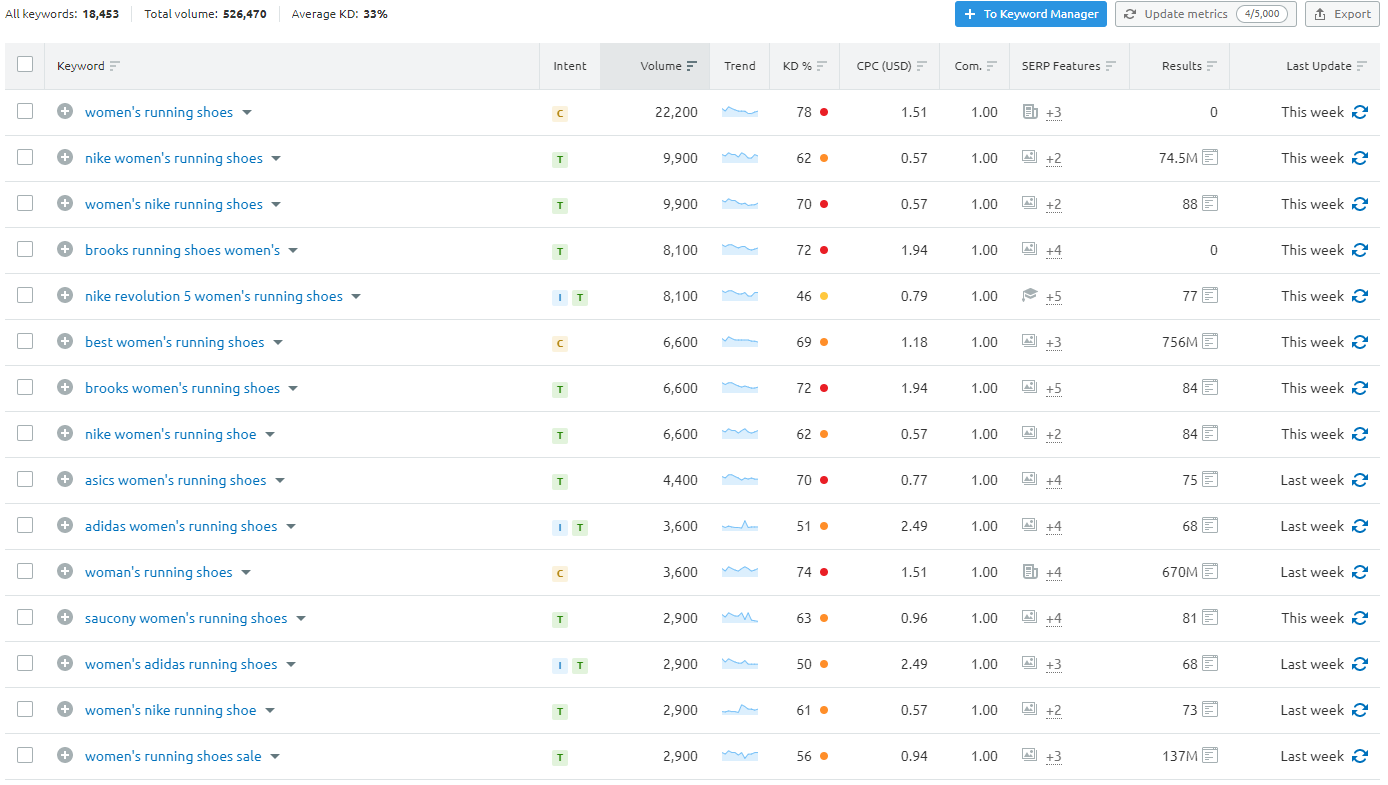
Task: Sort by CPC (USD) column header
Action: (884, 66)
